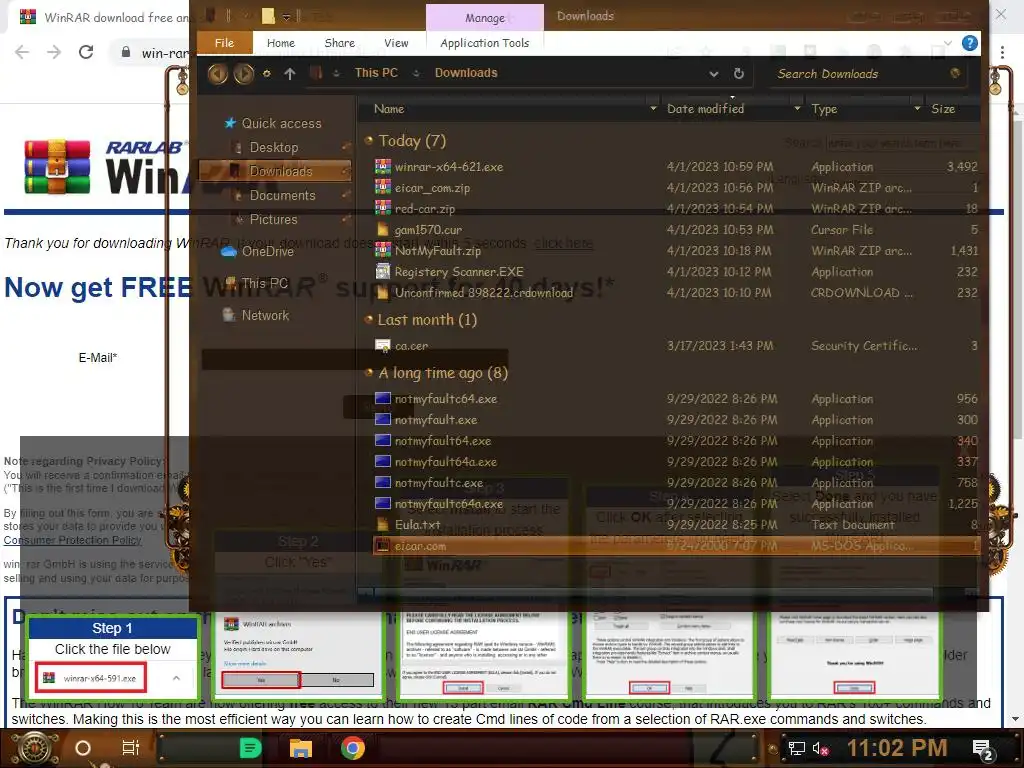Screen dimensions: 1024x768
Task: Refresh the Downloads folder view
Action: click(739, 74)
